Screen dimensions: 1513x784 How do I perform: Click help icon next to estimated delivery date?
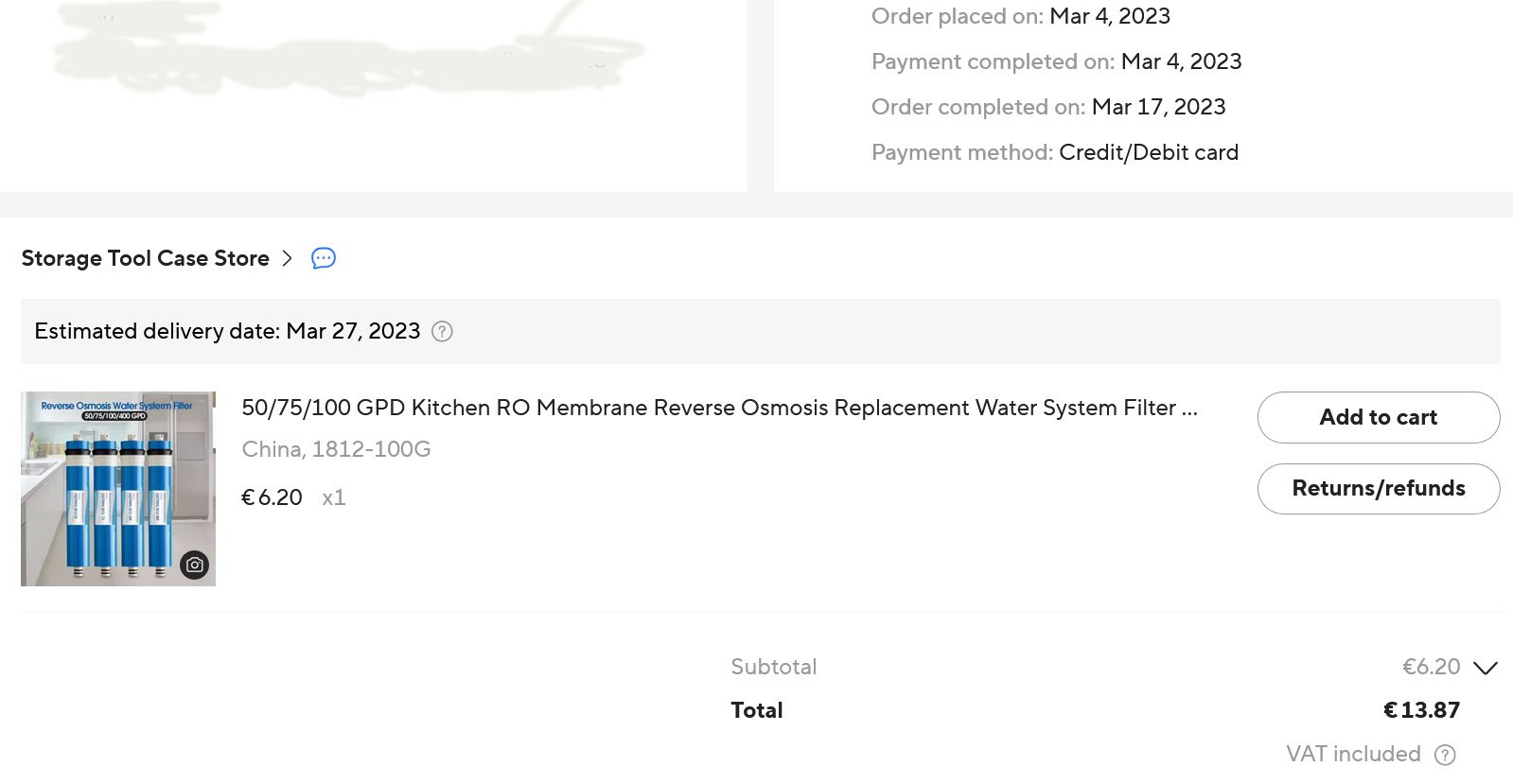click(x=442, y=332)
